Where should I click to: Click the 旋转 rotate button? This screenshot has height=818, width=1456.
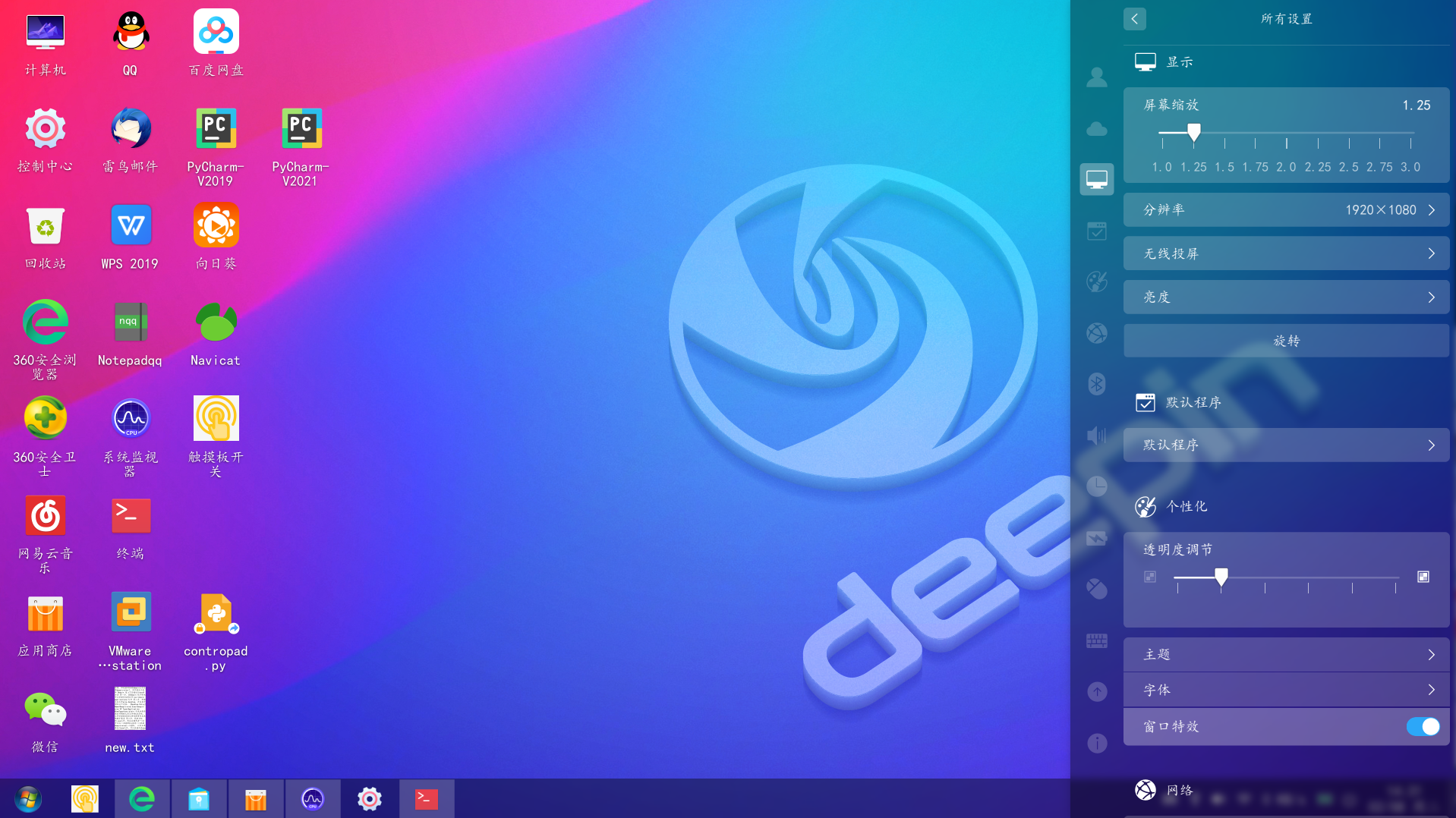click(x=1285, y=341)
